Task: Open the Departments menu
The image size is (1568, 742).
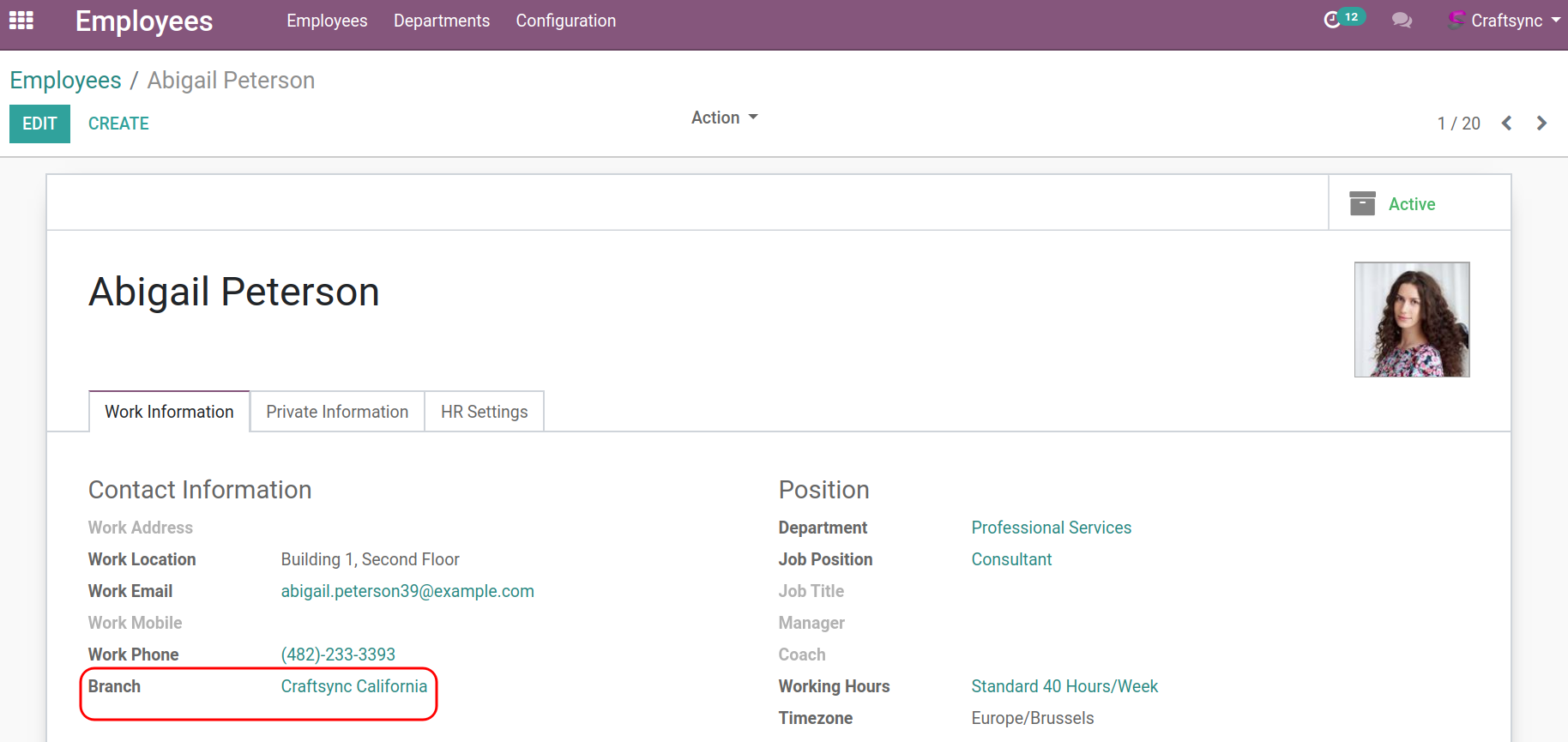Action: [442, 21]
